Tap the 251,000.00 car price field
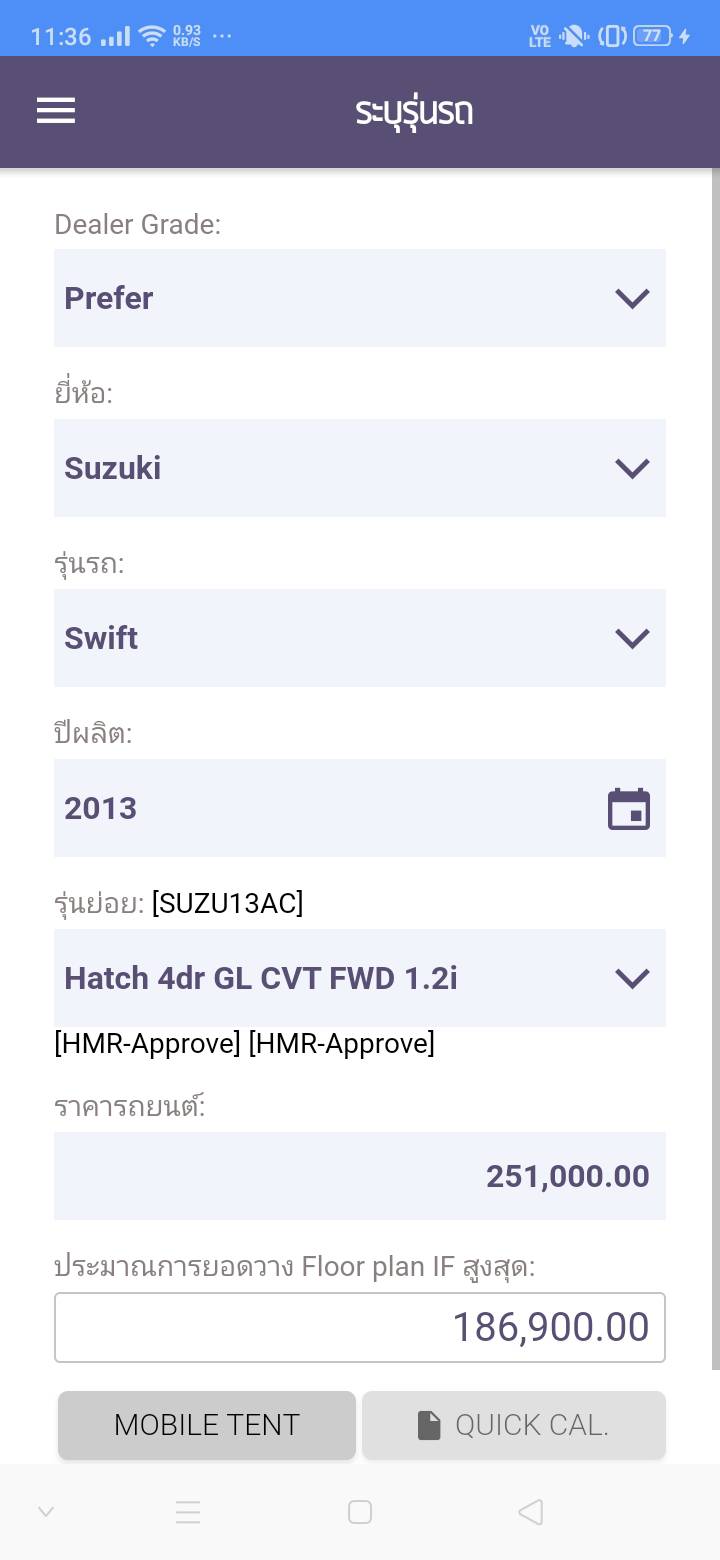The height and width of the screenshot is (1560, 720). click(360, 1176)
